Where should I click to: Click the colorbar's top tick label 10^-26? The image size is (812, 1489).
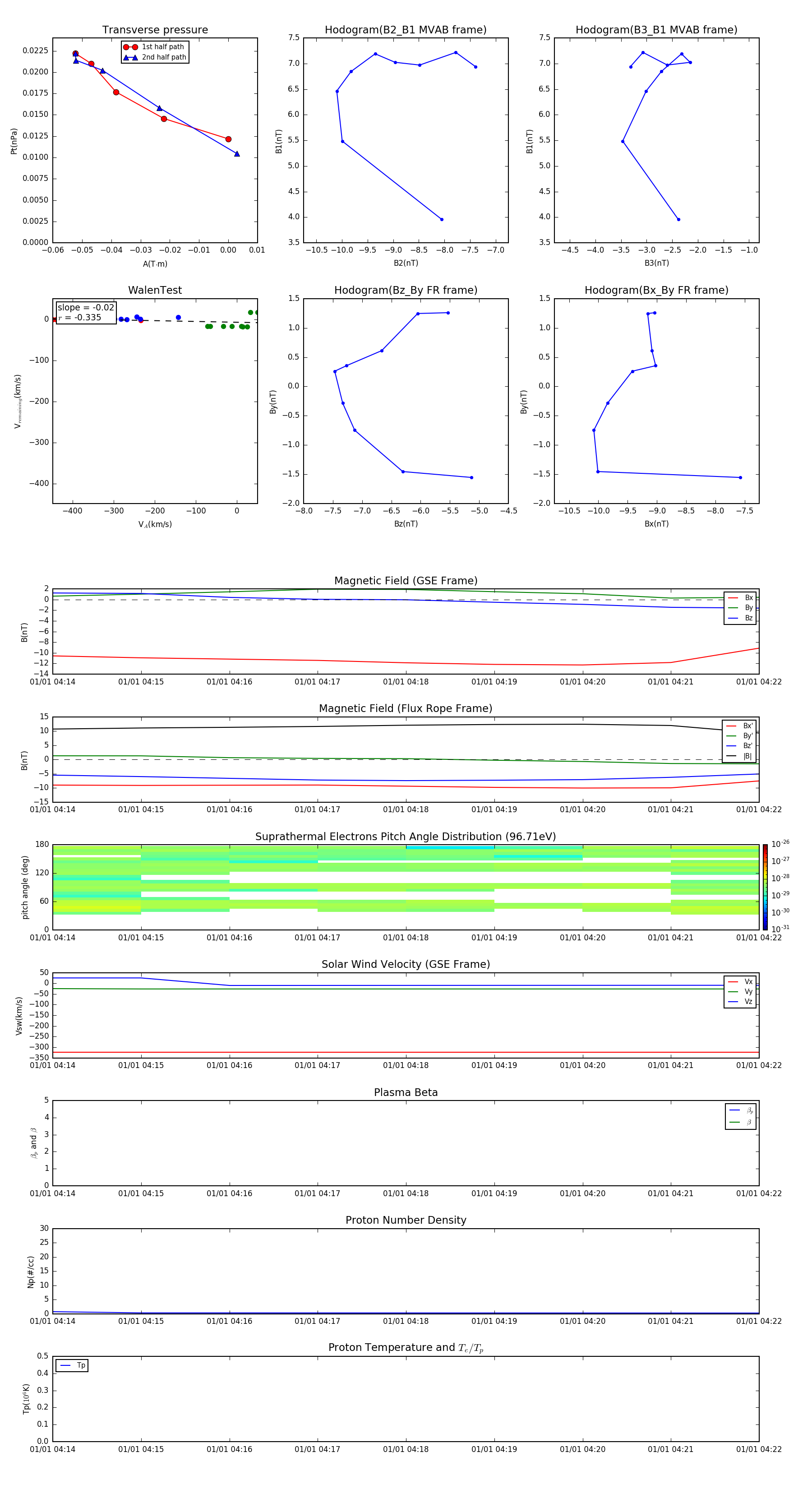(x=780, y=844)
